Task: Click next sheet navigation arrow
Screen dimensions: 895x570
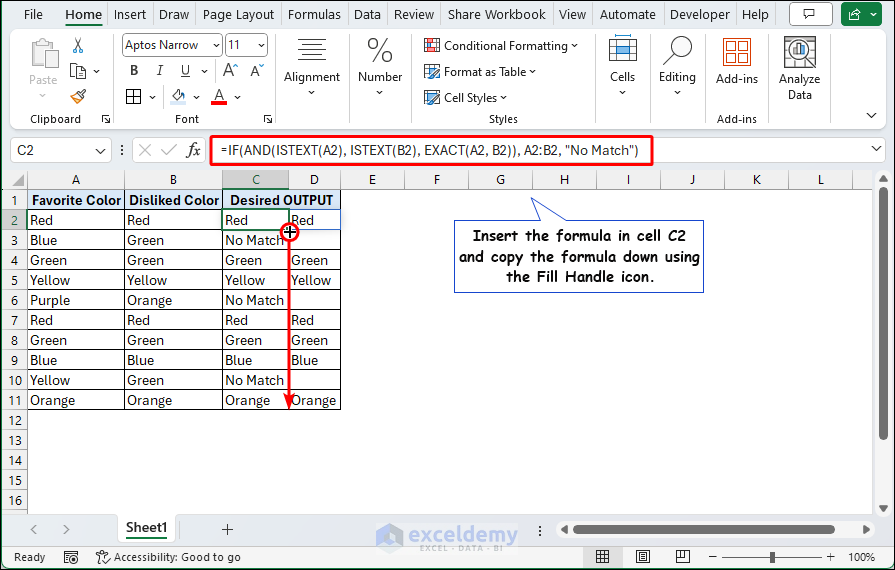Action: (66, 529)
